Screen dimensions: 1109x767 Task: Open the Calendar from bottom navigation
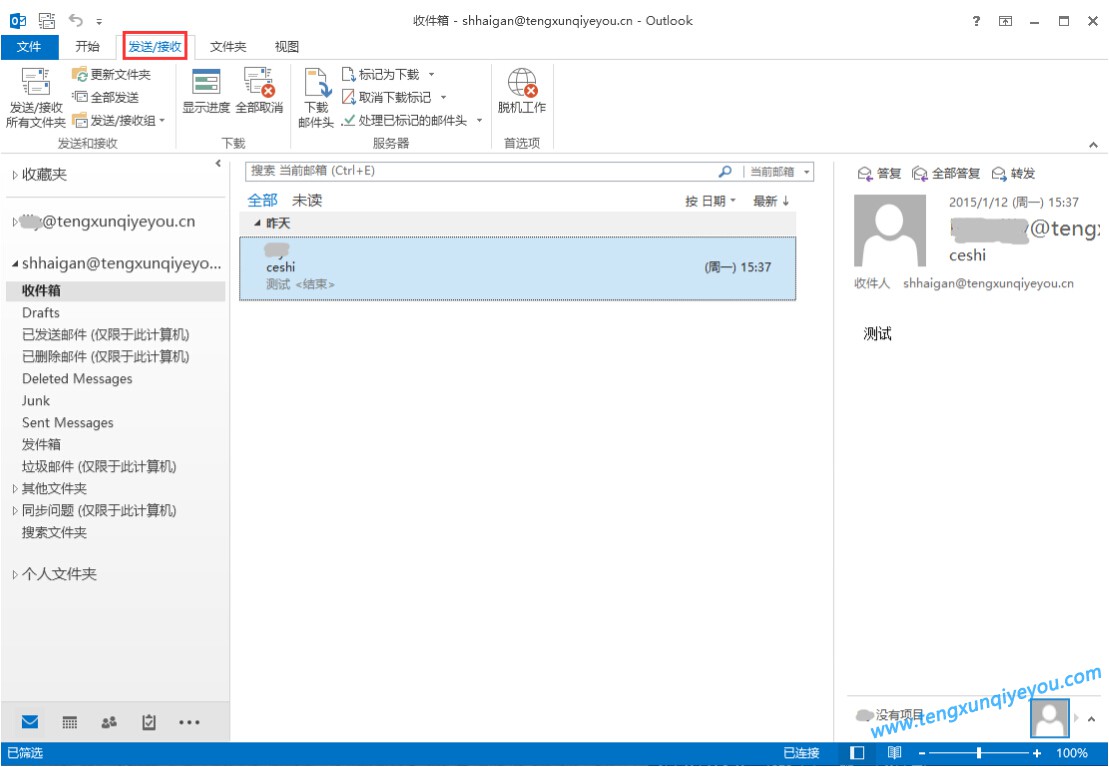[69, 722]
